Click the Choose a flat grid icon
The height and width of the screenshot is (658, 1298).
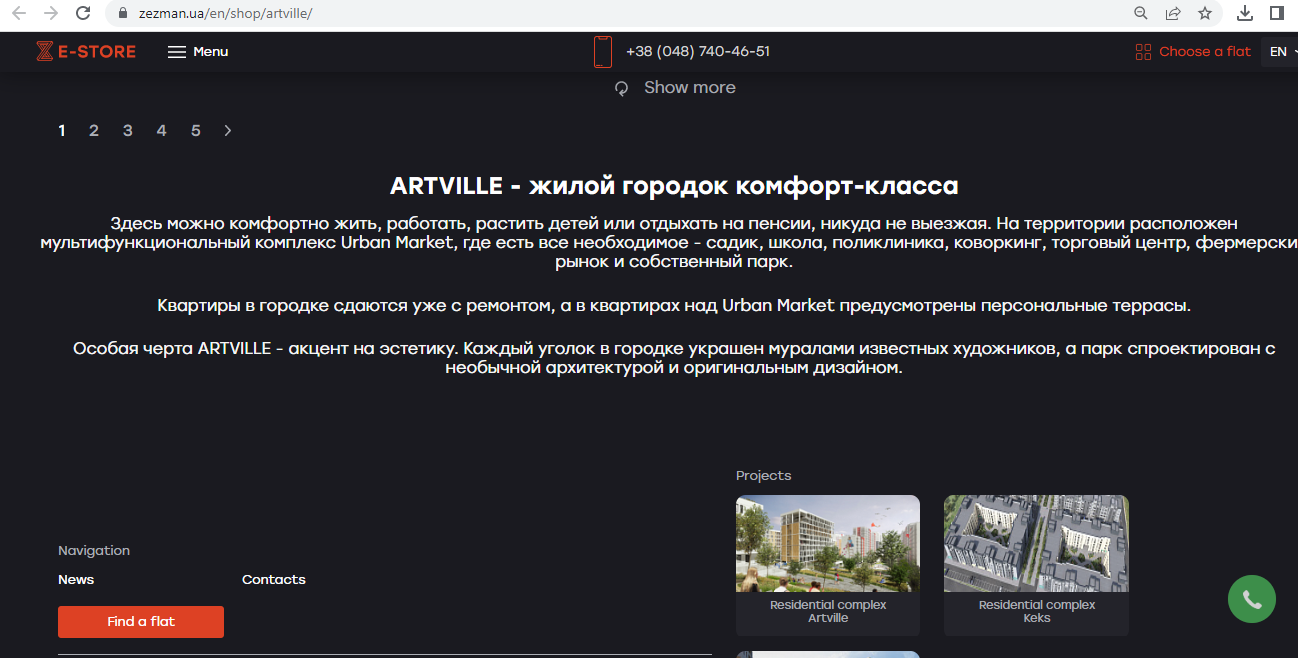tap(1144, 52)
